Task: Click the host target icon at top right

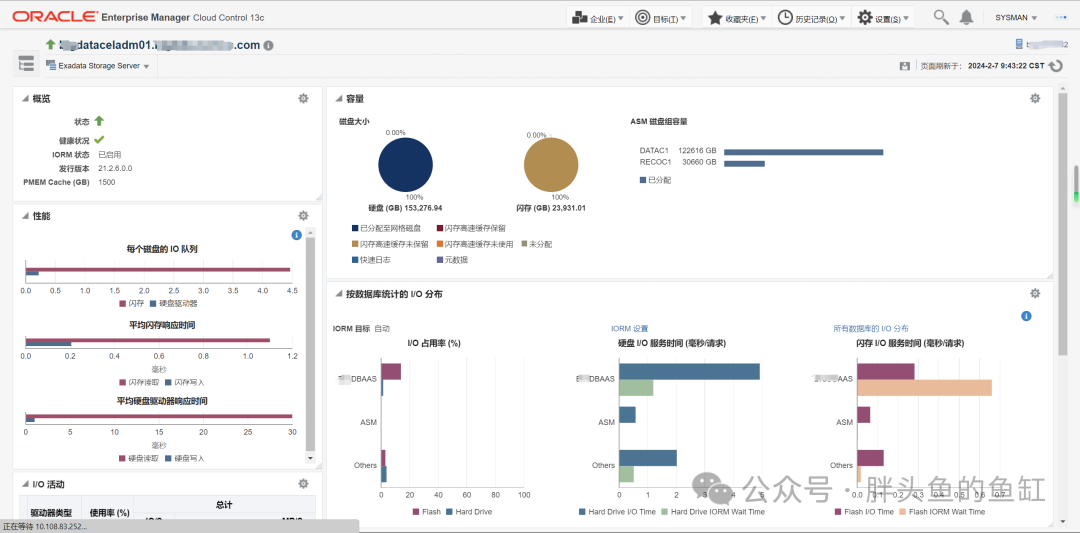Action: pos(1019,45)
